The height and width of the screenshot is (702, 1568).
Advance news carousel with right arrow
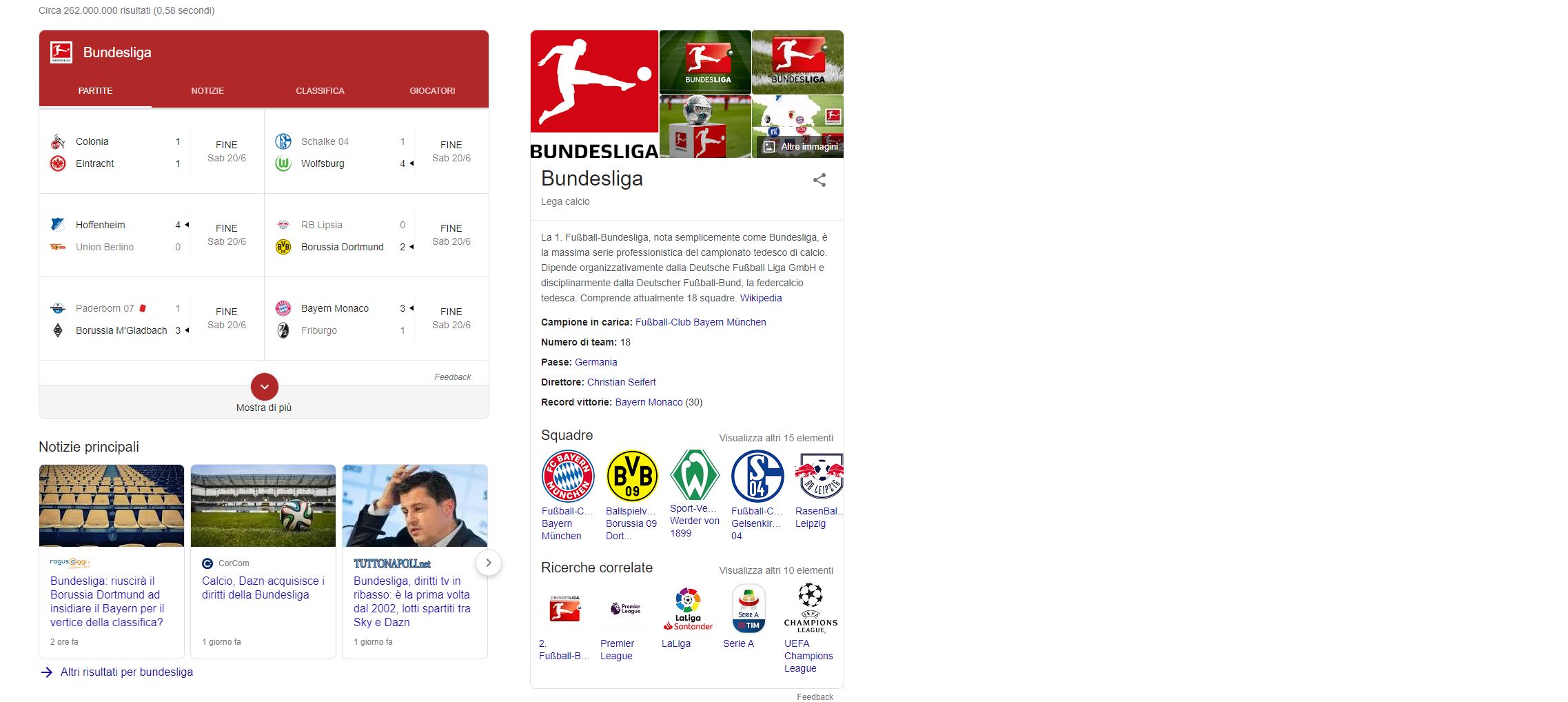point(489,563)
